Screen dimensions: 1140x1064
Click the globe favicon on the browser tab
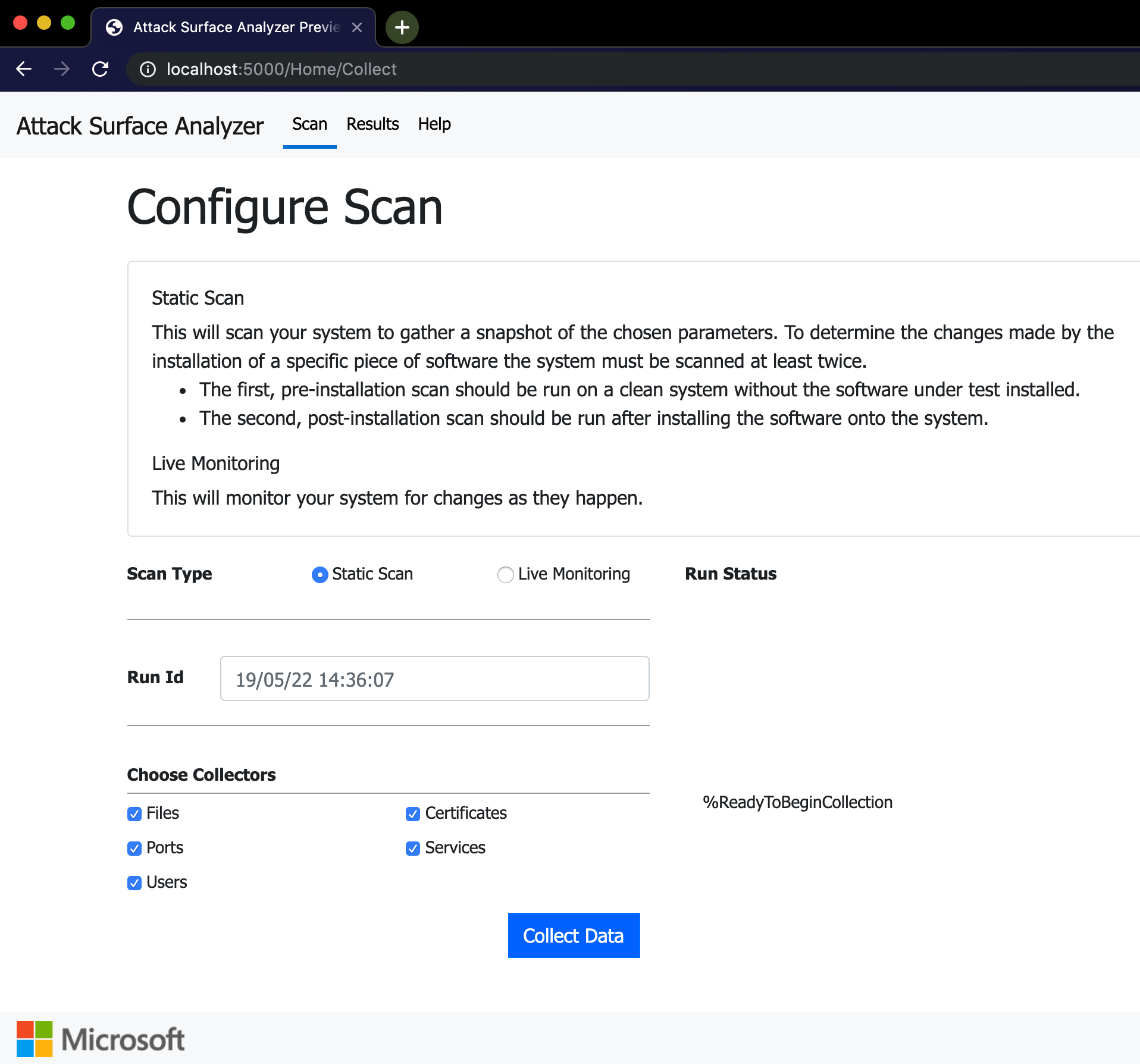click(x=114, y=27)
